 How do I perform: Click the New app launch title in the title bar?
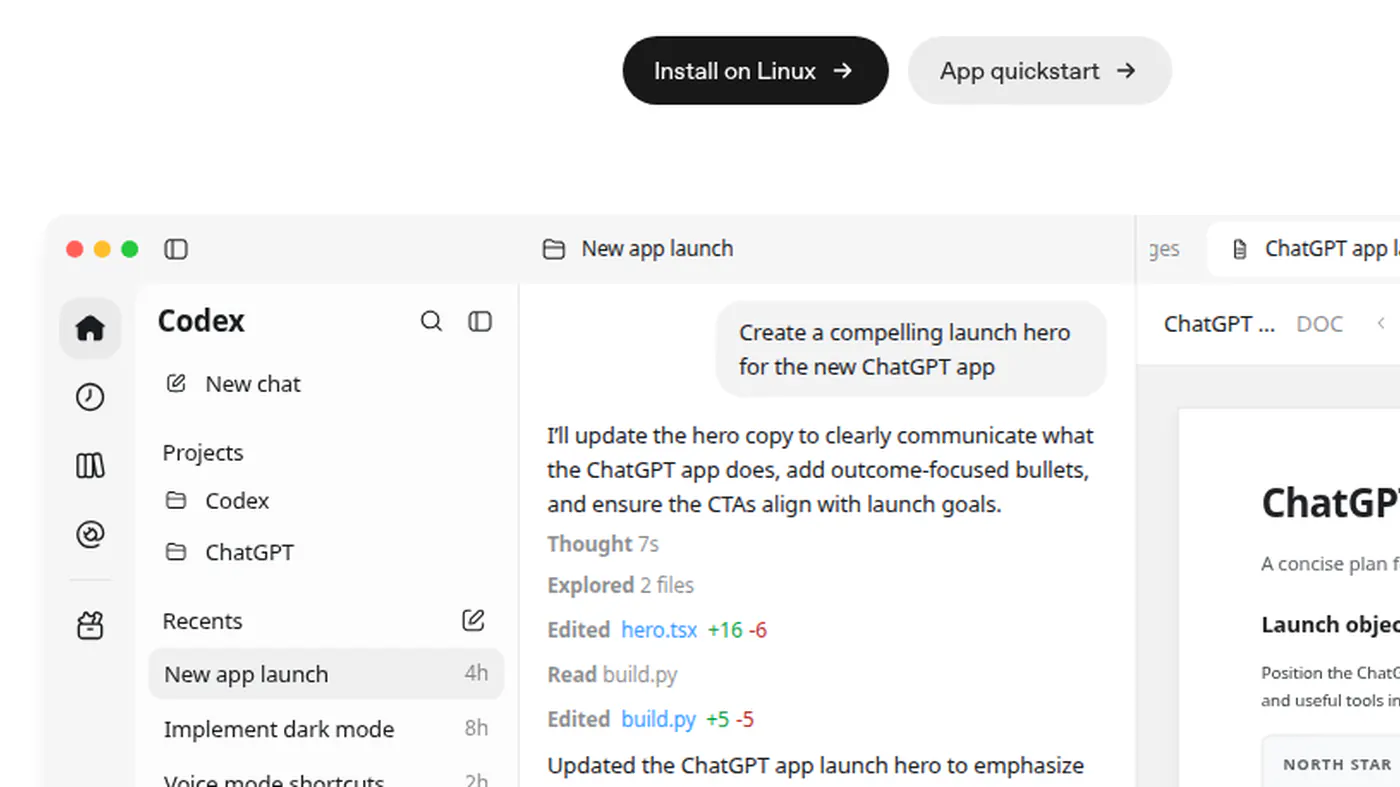click(657, 249)
